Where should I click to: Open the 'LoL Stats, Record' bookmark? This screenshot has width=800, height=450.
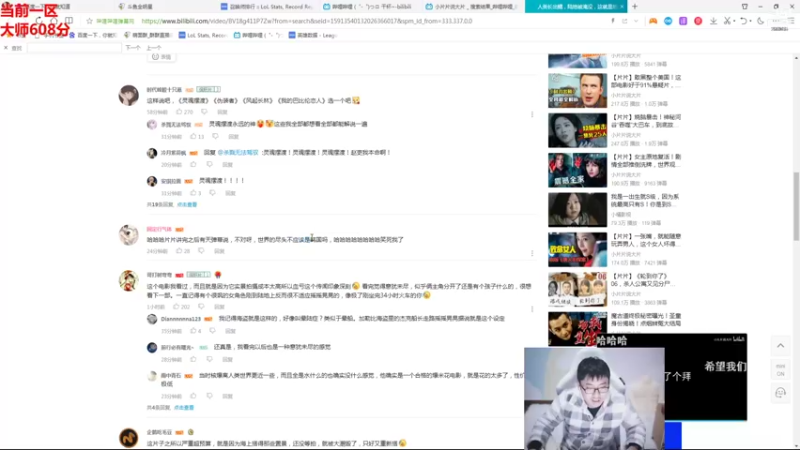tap(203, 35)
